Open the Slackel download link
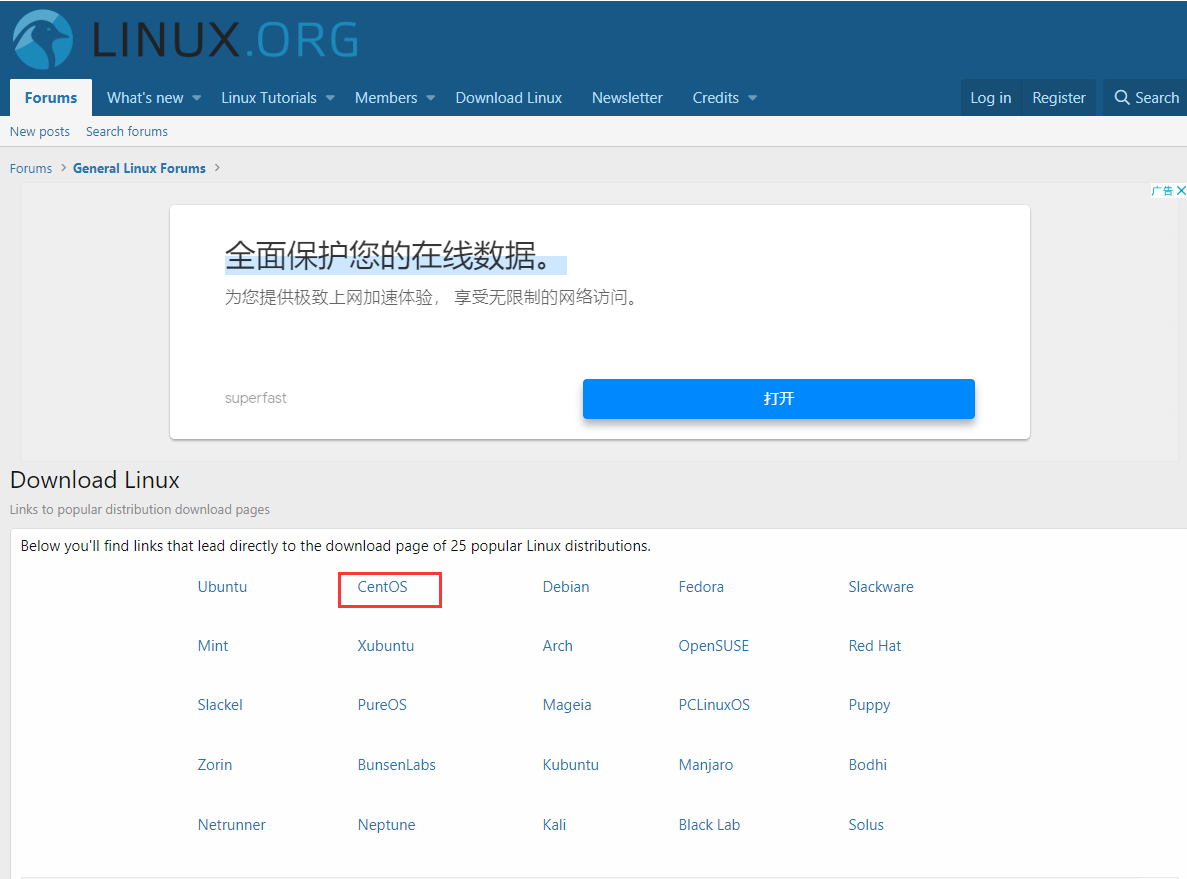This screenshot has height=879, width=1187. 220,705
